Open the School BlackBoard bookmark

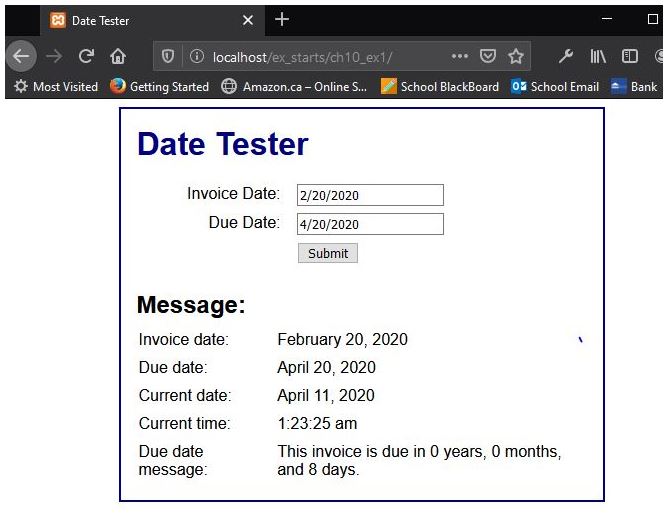coord(440,87)
